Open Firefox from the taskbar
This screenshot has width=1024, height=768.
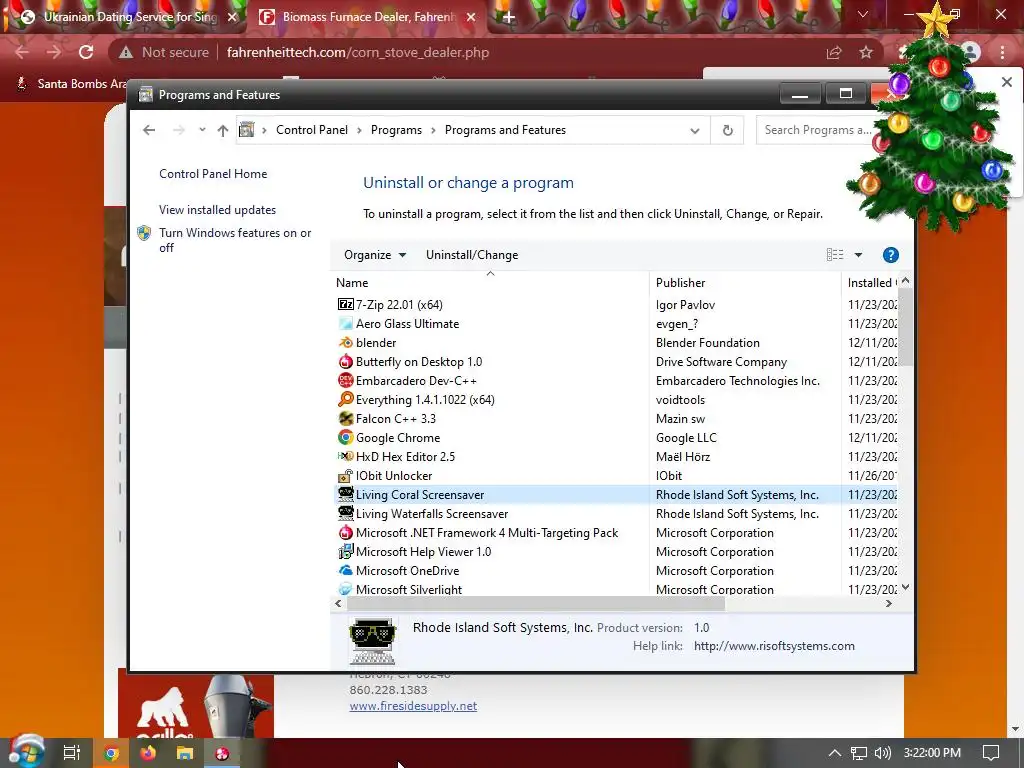click(148, 753)
